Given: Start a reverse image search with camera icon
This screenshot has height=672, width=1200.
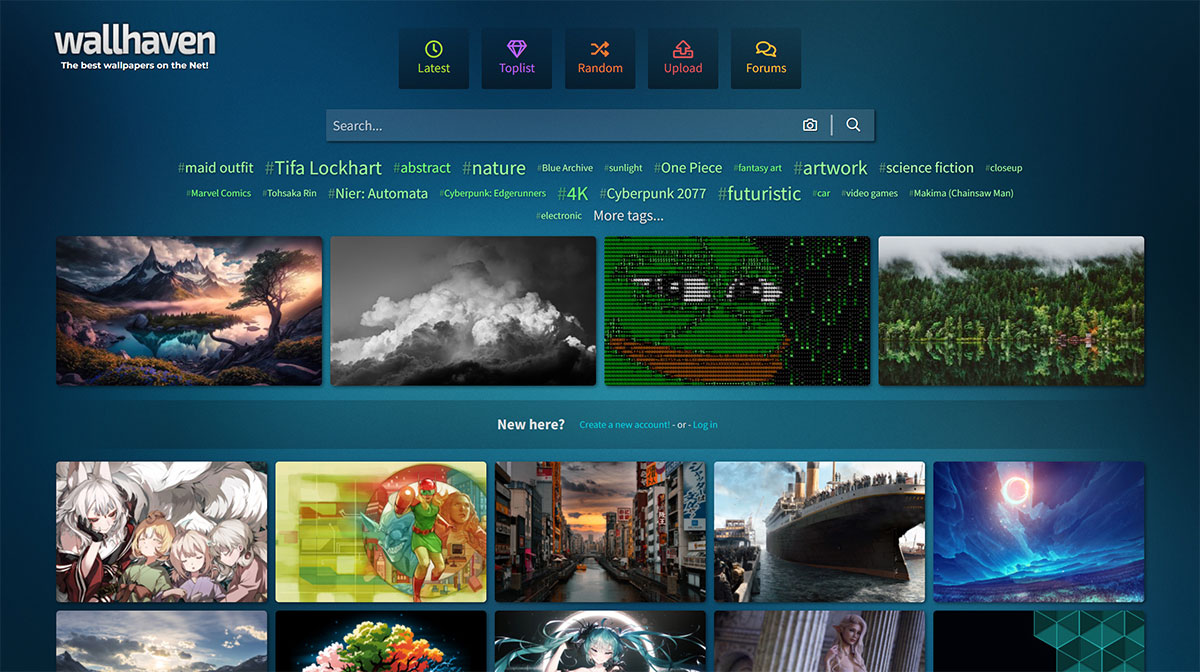Looking at the screenshot, I should click(x=809, y=124).
